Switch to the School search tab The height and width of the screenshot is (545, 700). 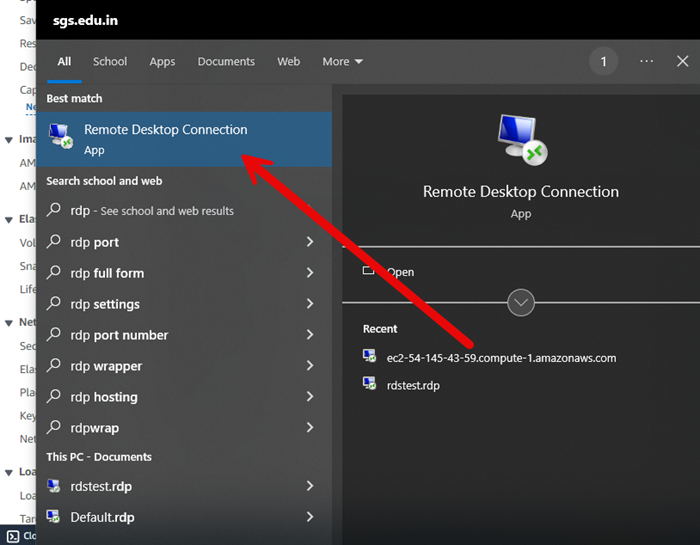point(110,62)
